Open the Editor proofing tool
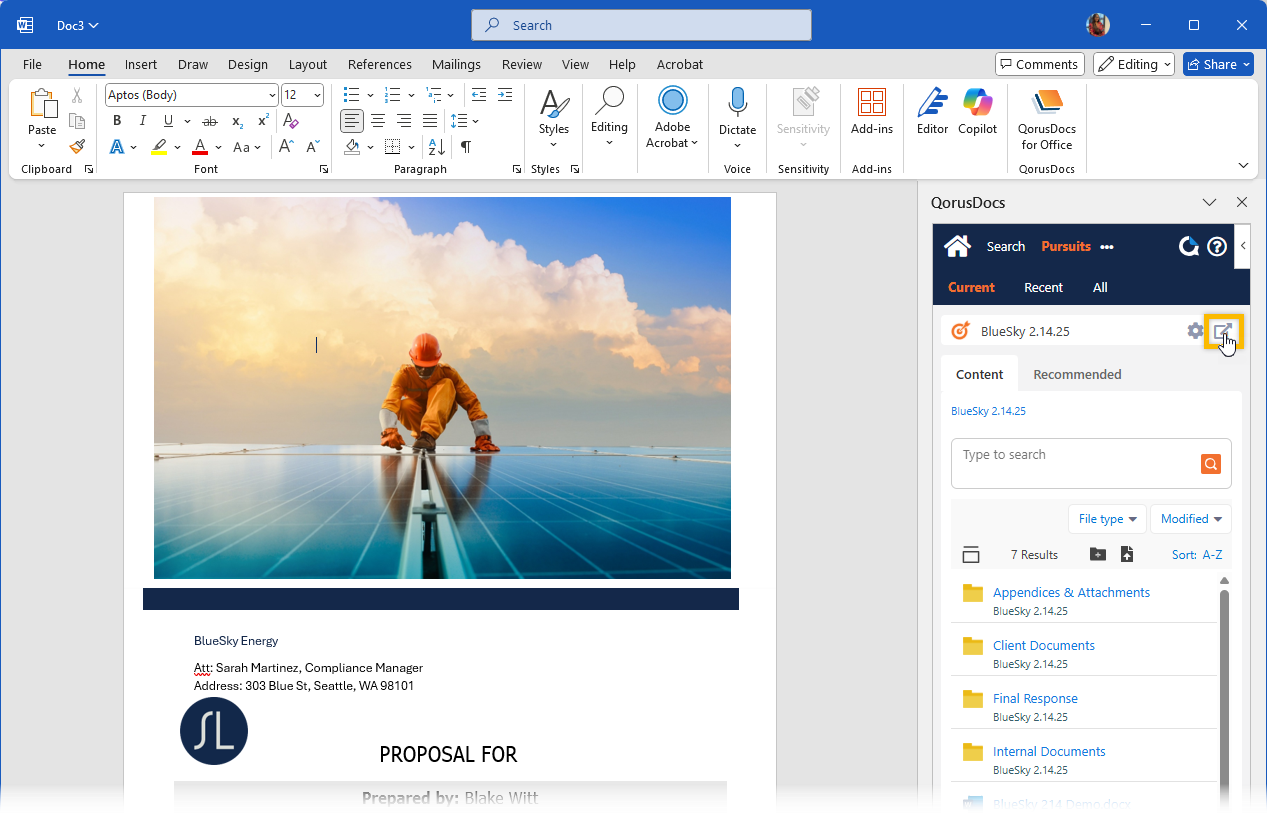The width and height of the screenshot is (1267, 814). 932,111
